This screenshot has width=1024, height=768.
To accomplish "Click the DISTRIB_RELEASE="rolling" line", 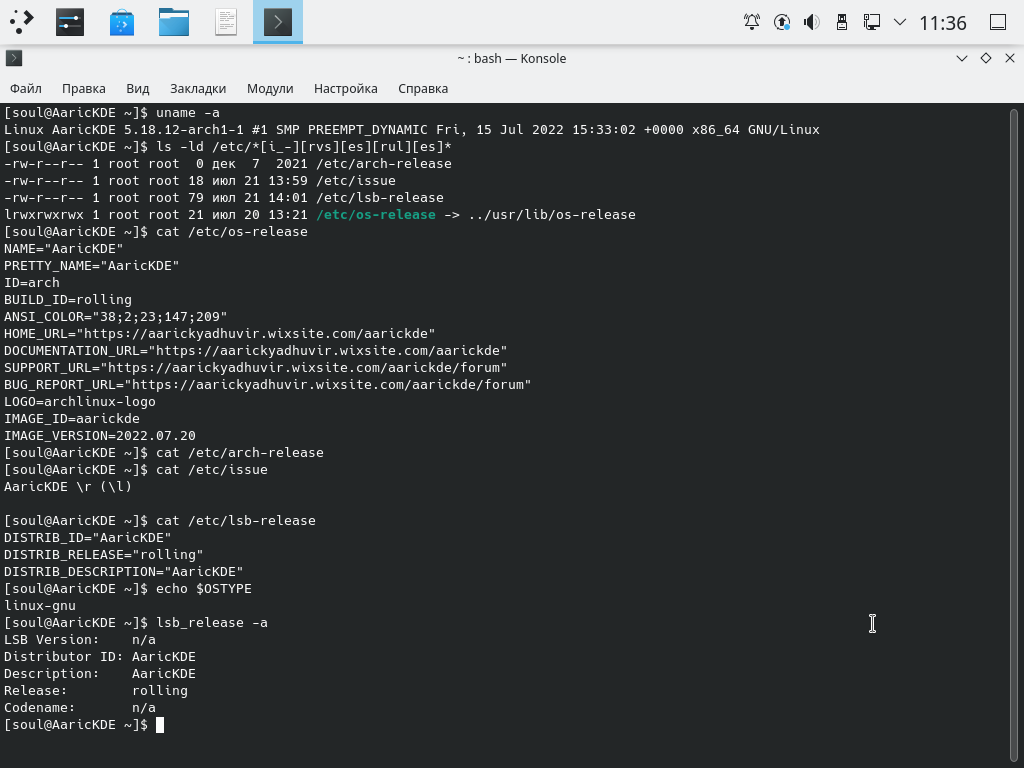I will (x=104, y=554).
